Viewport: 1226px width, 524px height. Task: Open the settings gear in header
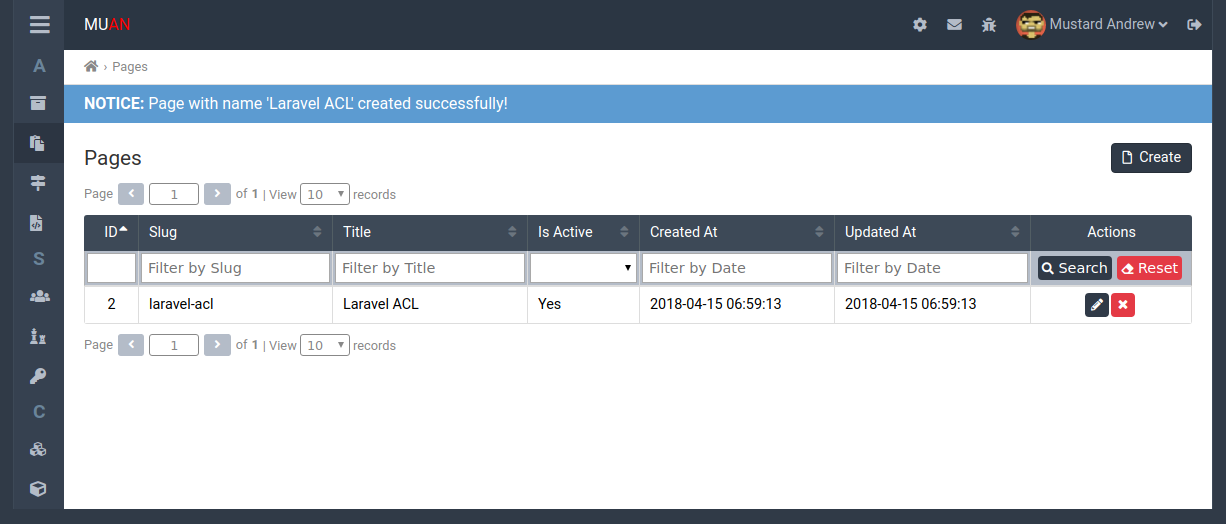[x=920, y=25]
